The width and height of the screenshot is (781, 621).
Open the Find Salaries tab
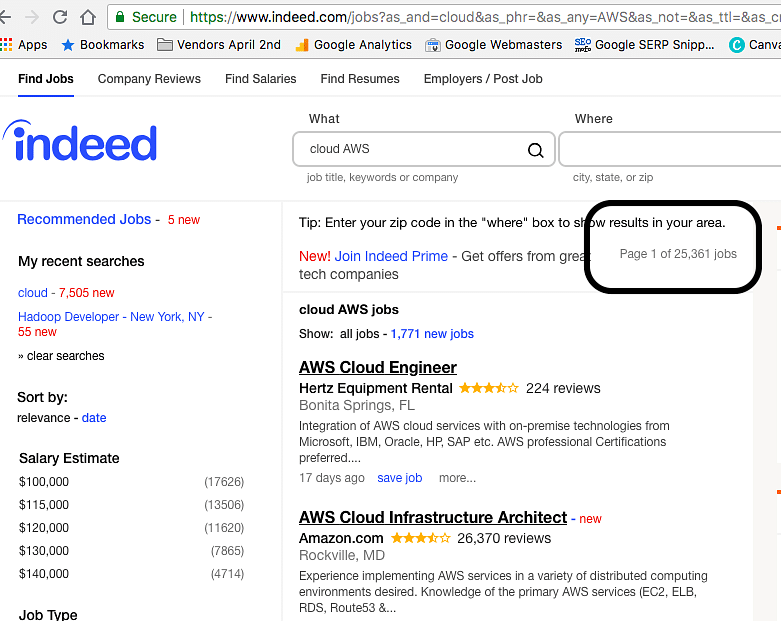click(x=260, y=79)
